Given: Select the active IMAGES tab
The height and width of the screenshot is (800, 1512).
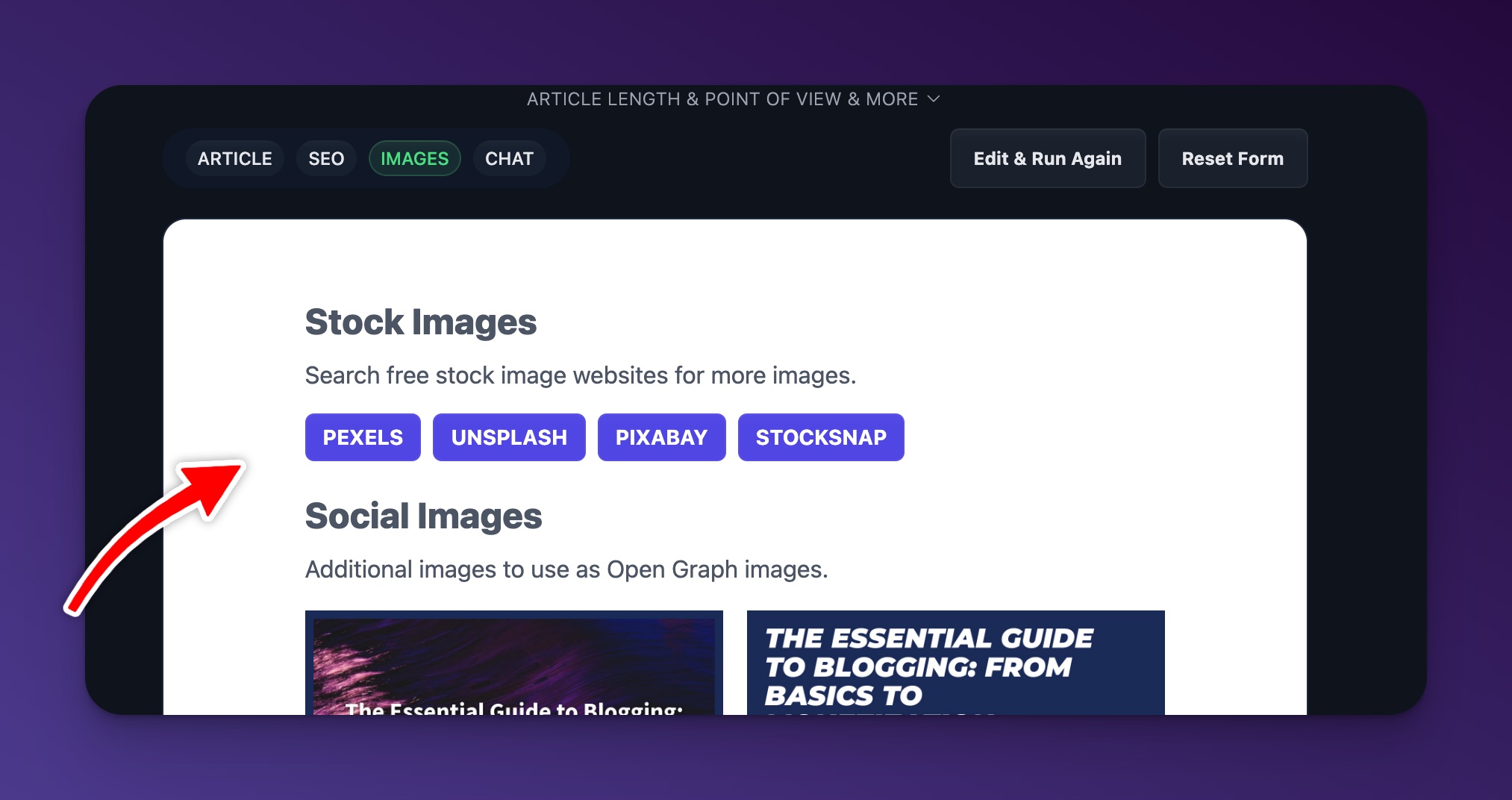Looking at the screenshot, I should click(414, 158).
